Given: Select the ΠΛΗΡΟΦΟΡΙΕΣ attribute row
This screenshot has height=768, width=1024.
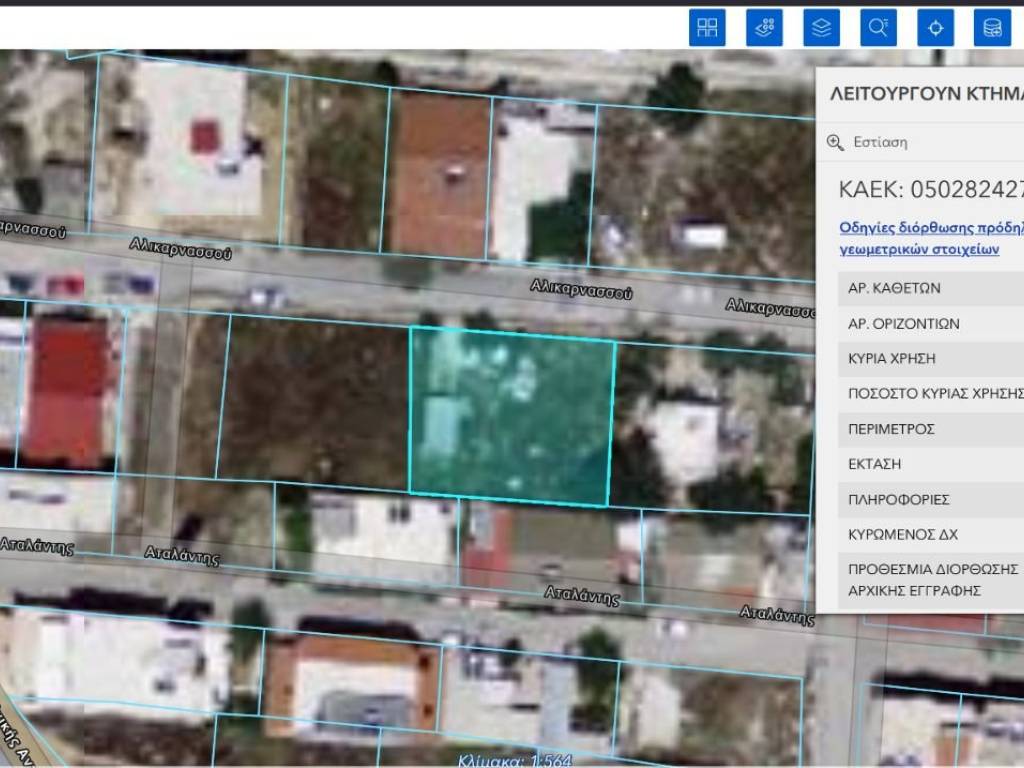Looking at the screenshot, I should coord(930,499).
